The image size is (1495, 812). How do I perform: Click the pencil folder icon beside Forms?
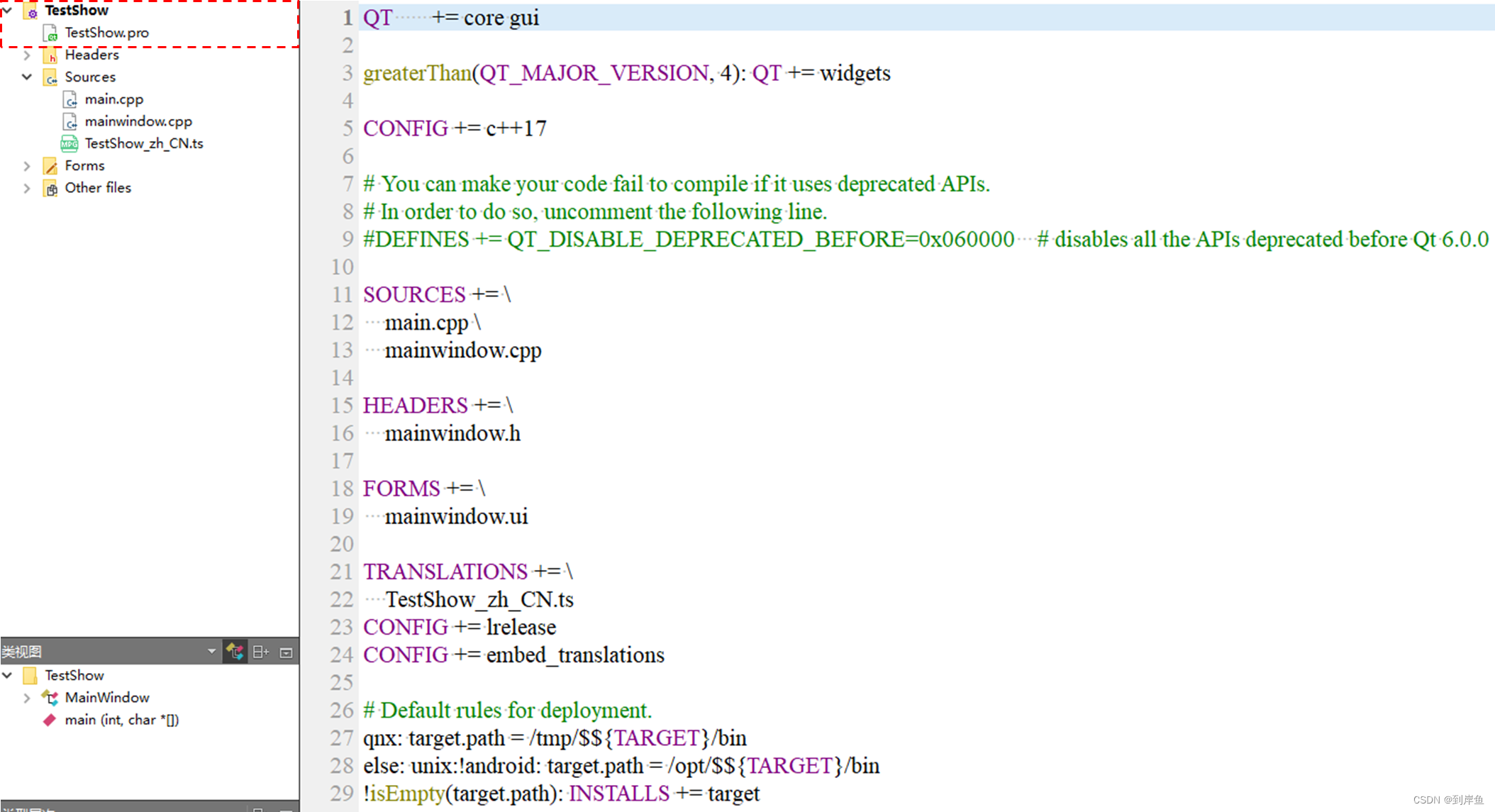pos(50,165)
